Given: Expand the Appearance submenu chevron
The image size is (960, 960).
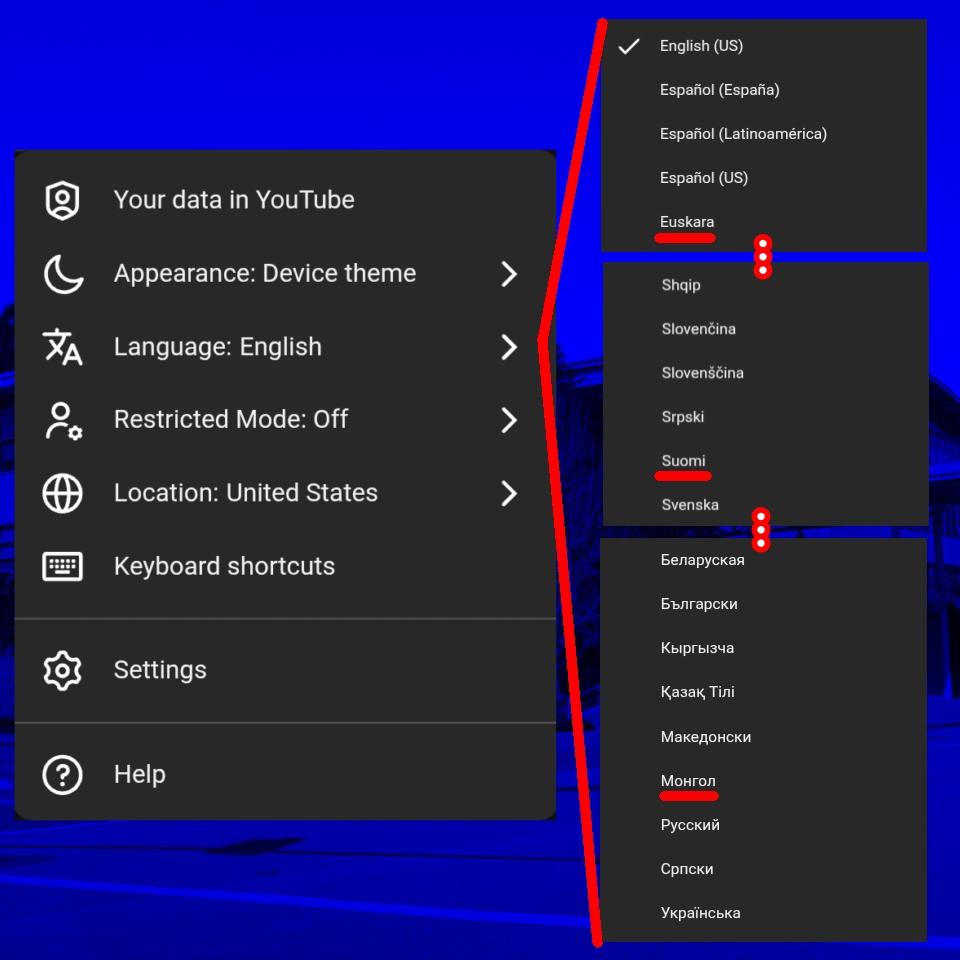Looking at the screenshot, I should coord(509,274).
